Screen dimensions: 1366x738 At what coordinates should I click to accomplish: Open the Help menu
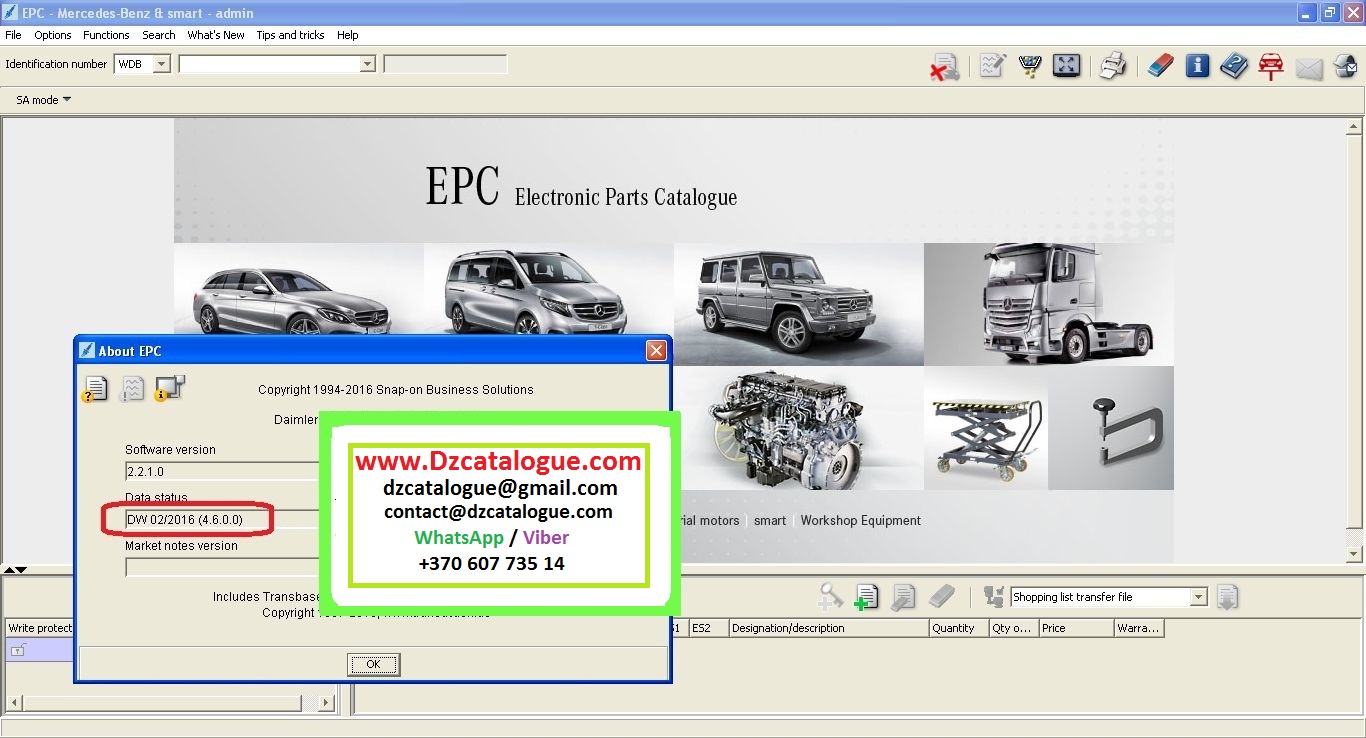(x=347, y=35)
